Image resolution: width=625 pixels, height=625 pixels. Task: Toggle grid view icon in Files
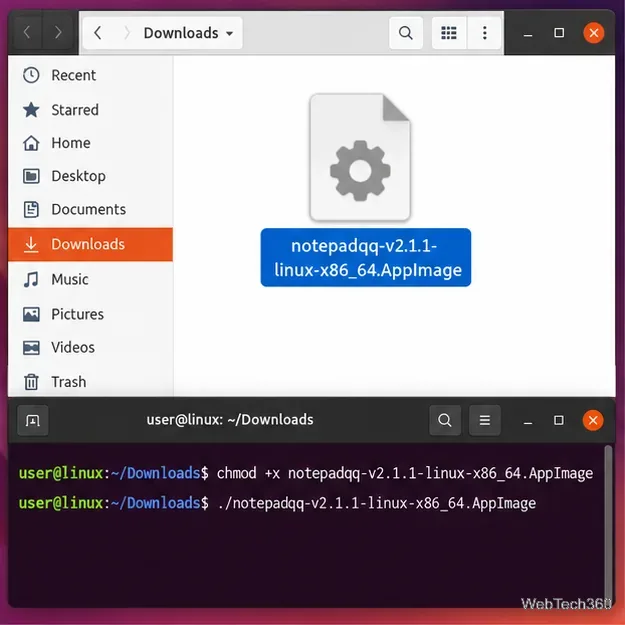pyautogui.click(x=449, y=33)
